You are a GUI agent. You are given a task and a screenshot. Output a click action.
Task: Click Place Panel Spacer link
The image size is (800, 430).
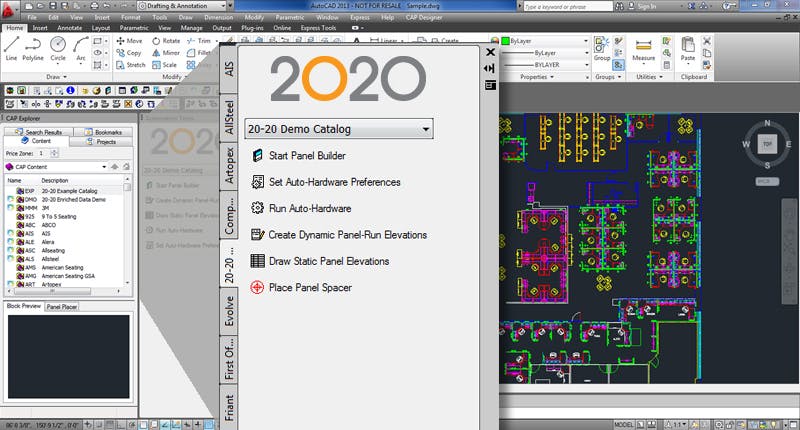(x=310, y=287)
